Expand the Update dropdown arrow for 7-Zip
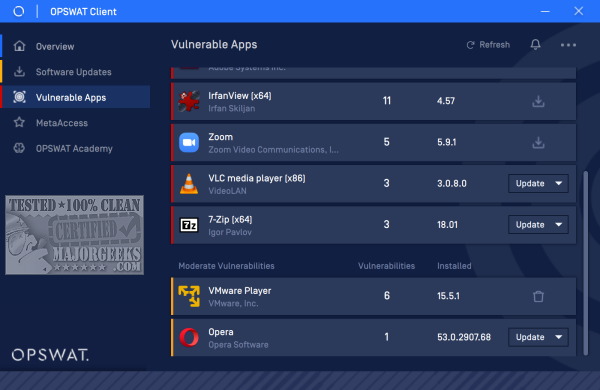Image resolution: width=600 pixels, height=390 pixels. tap(559, 225)
